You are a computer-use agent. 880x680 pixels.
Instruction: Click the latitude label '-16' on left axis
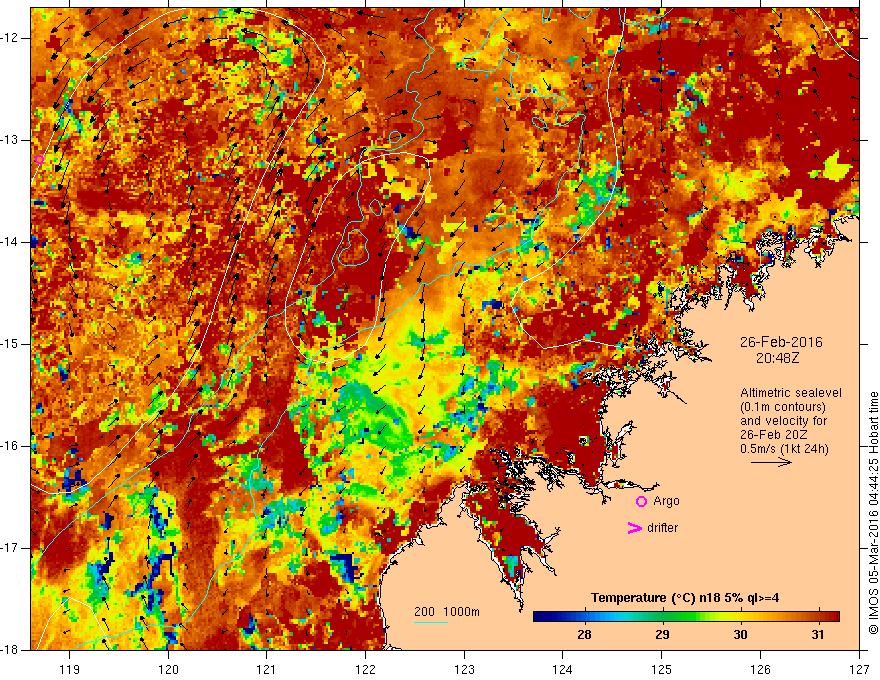click(x=10, y=446)
